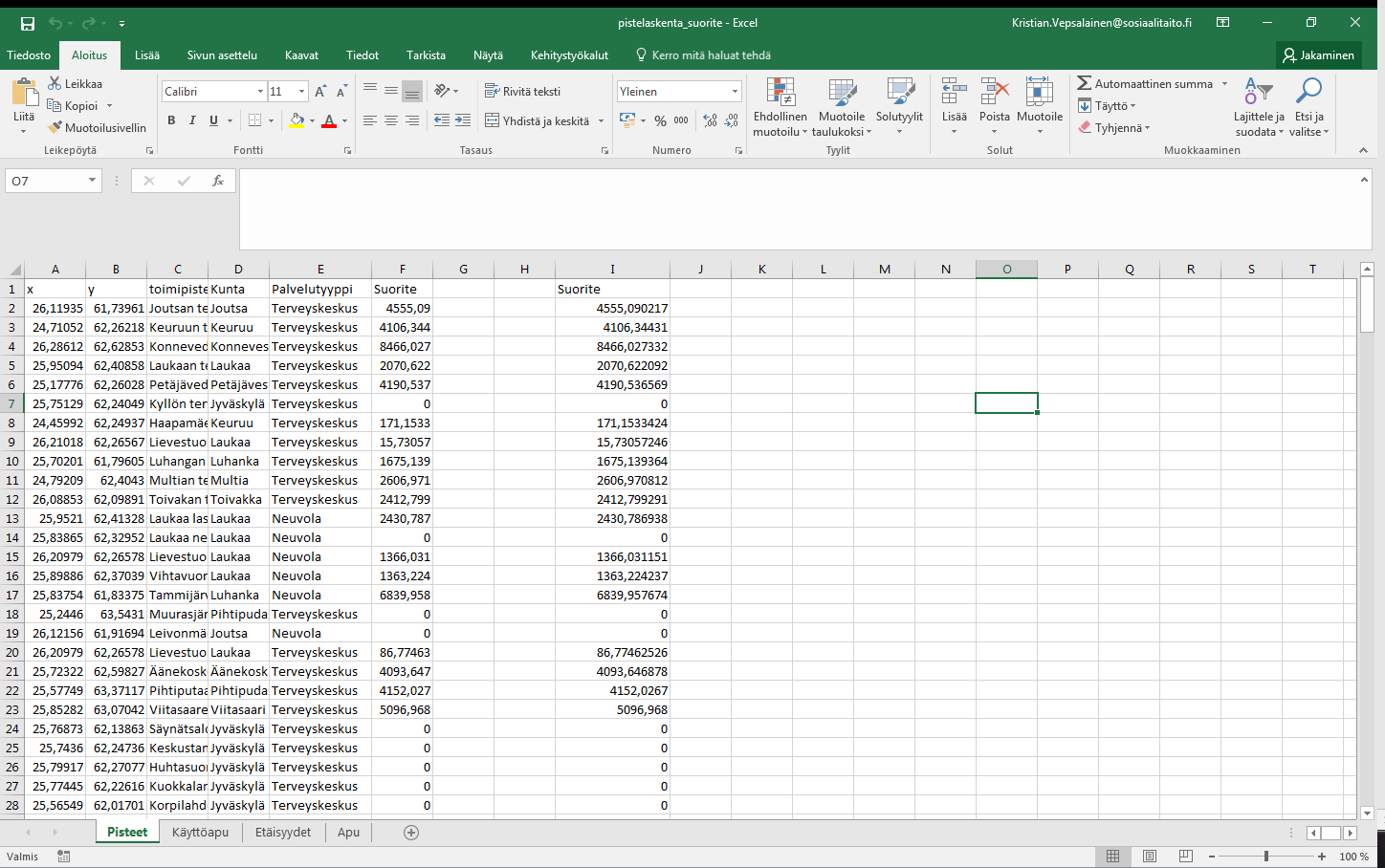
Task: Apply yellow fill color to the cell
Action: coord(297,120)
